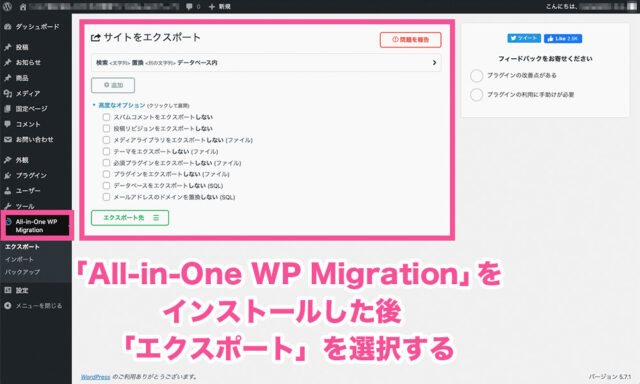Check テーマをエクスポートしない

click(107, 151)
